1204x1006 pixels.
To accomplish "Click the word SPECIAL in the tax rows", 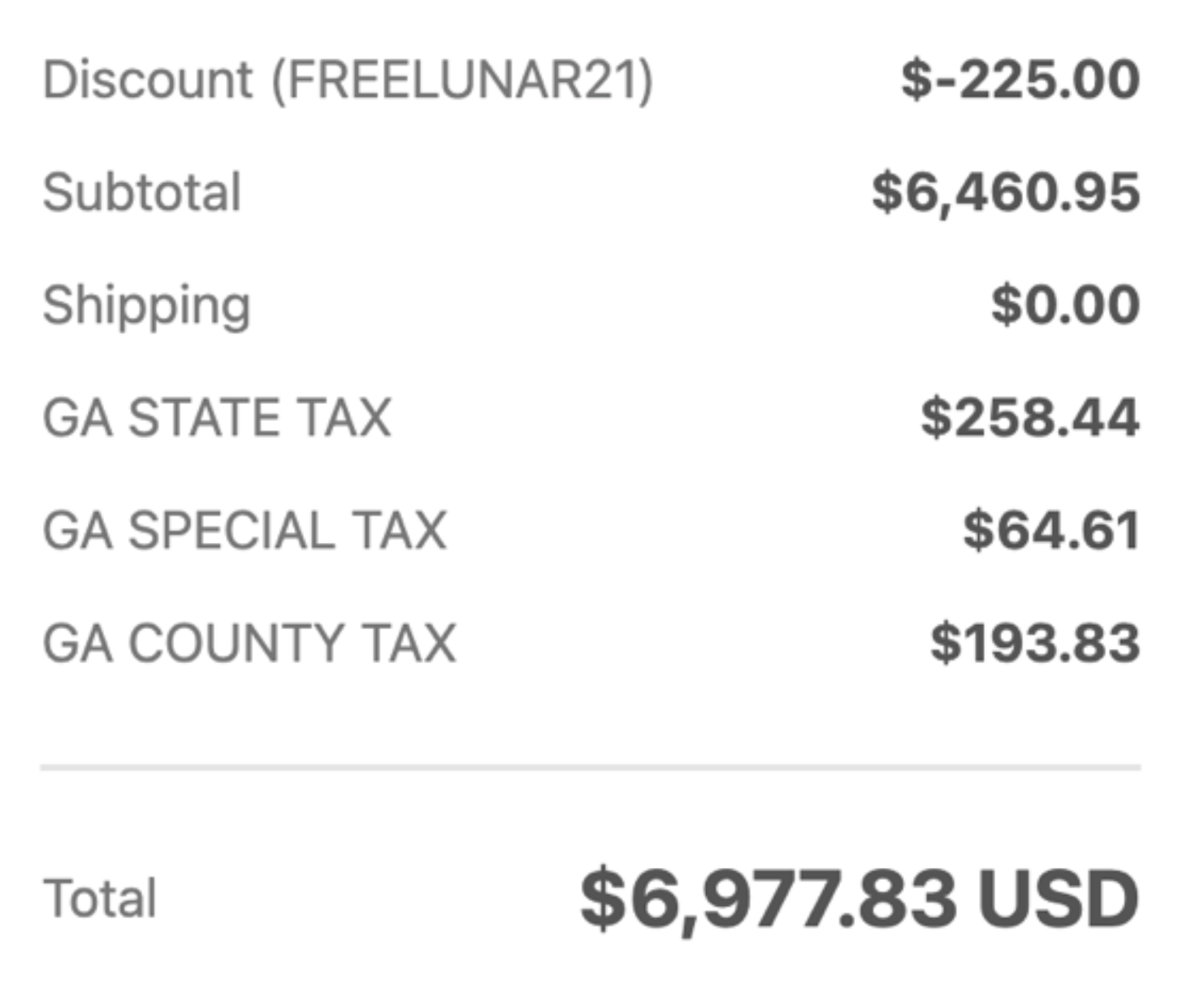I will tap(232, 531).
